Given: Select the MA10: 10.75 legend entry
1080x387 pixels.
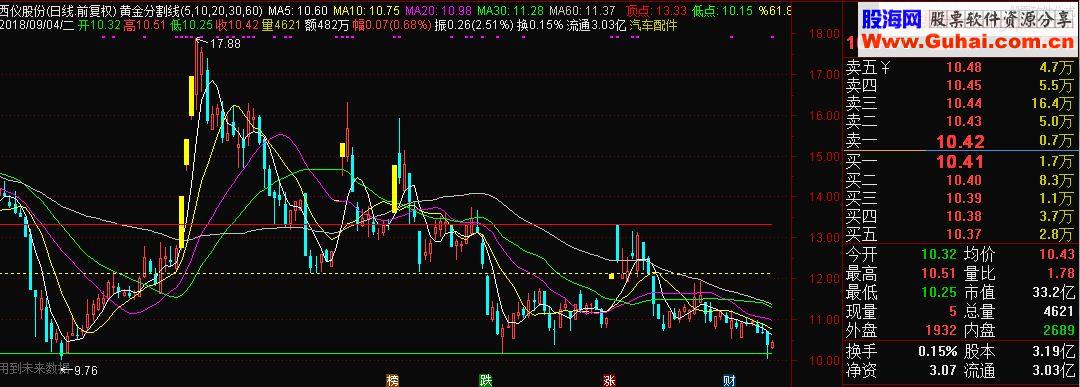Looking at the screenshot, I should pyautogui.click(x=366, y=11).
